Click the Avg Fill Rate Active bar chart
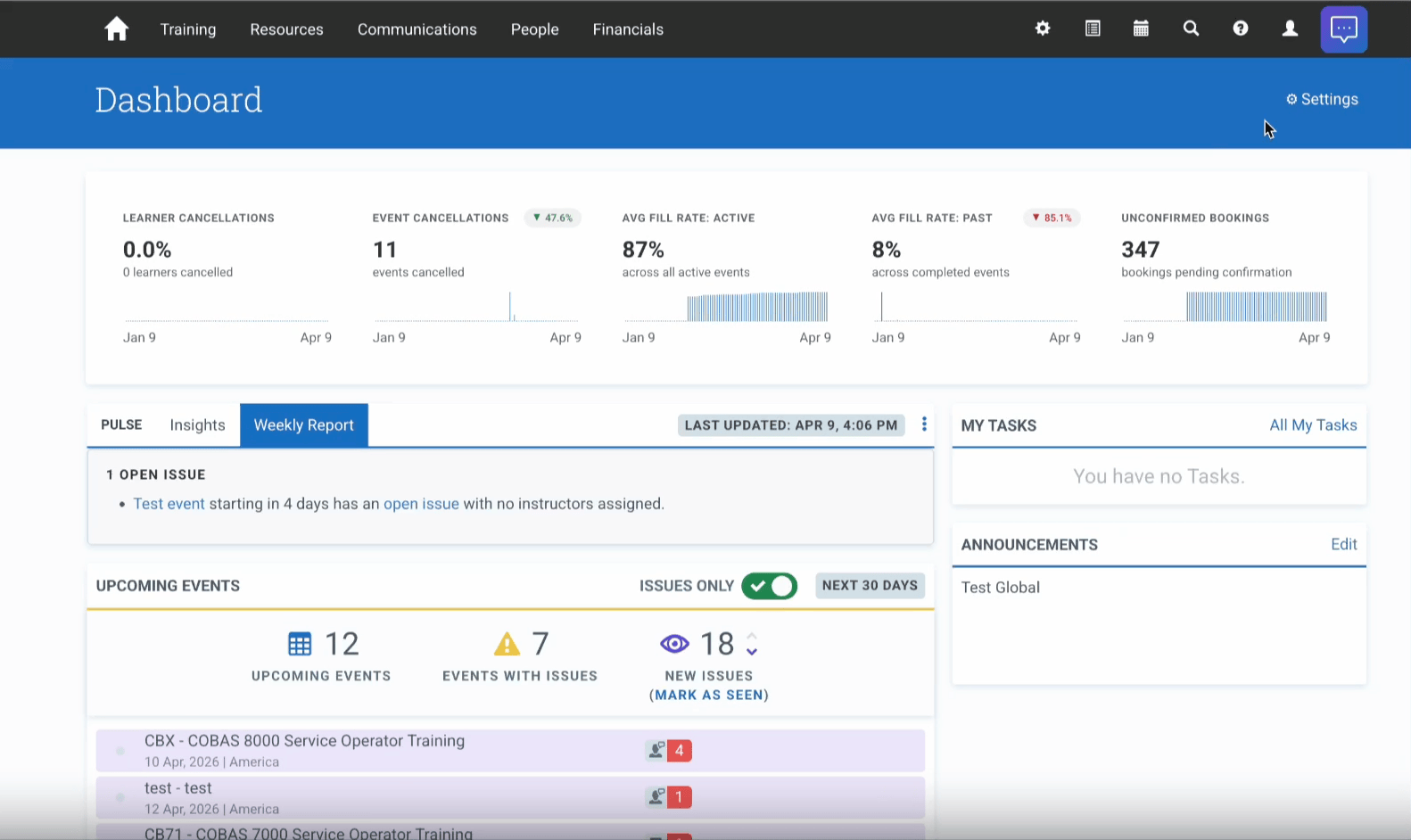Viewport: 1411px width, 840px height. click(726, 306)
